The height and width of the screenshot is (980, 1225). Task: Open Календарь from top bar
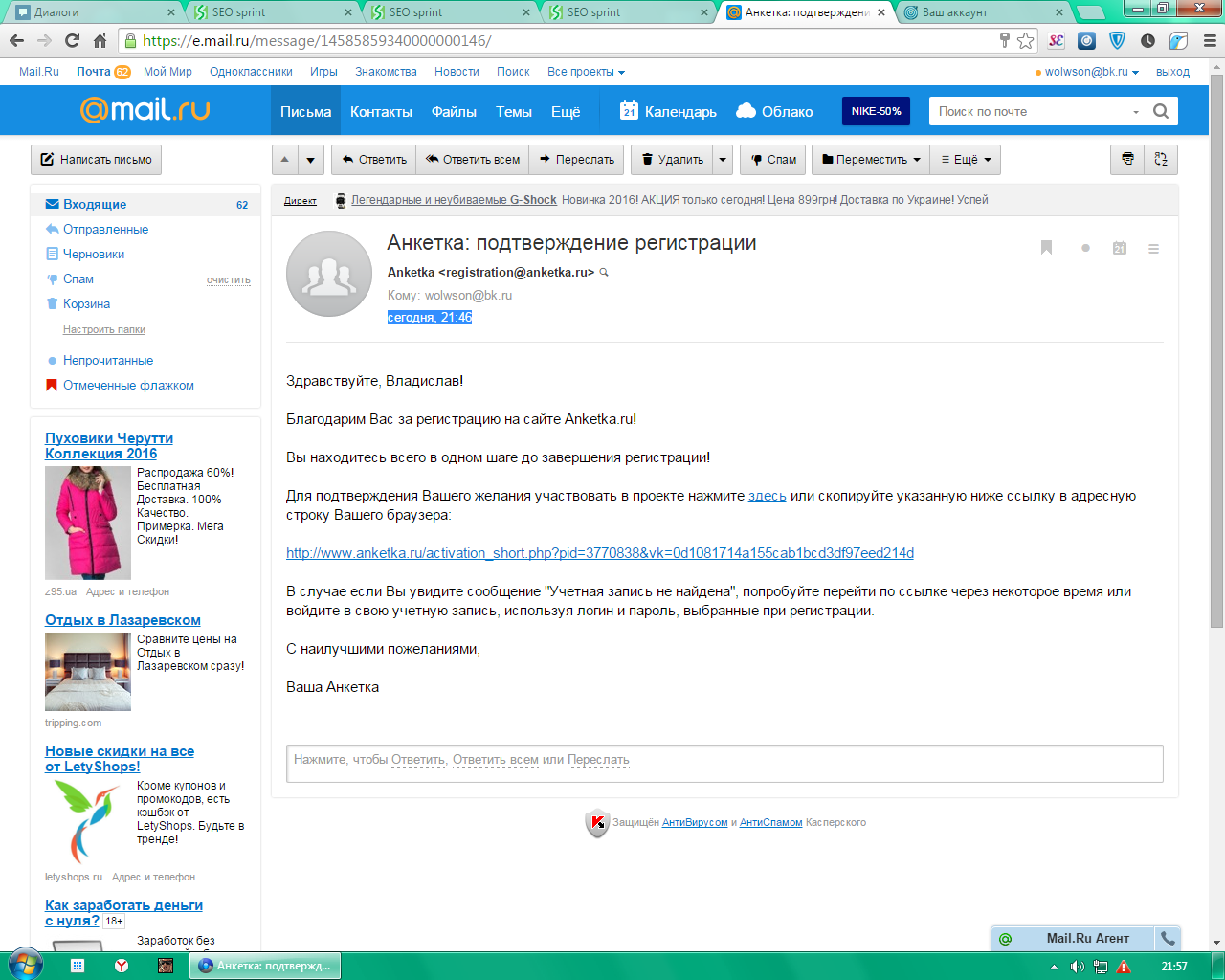point(668,111)
